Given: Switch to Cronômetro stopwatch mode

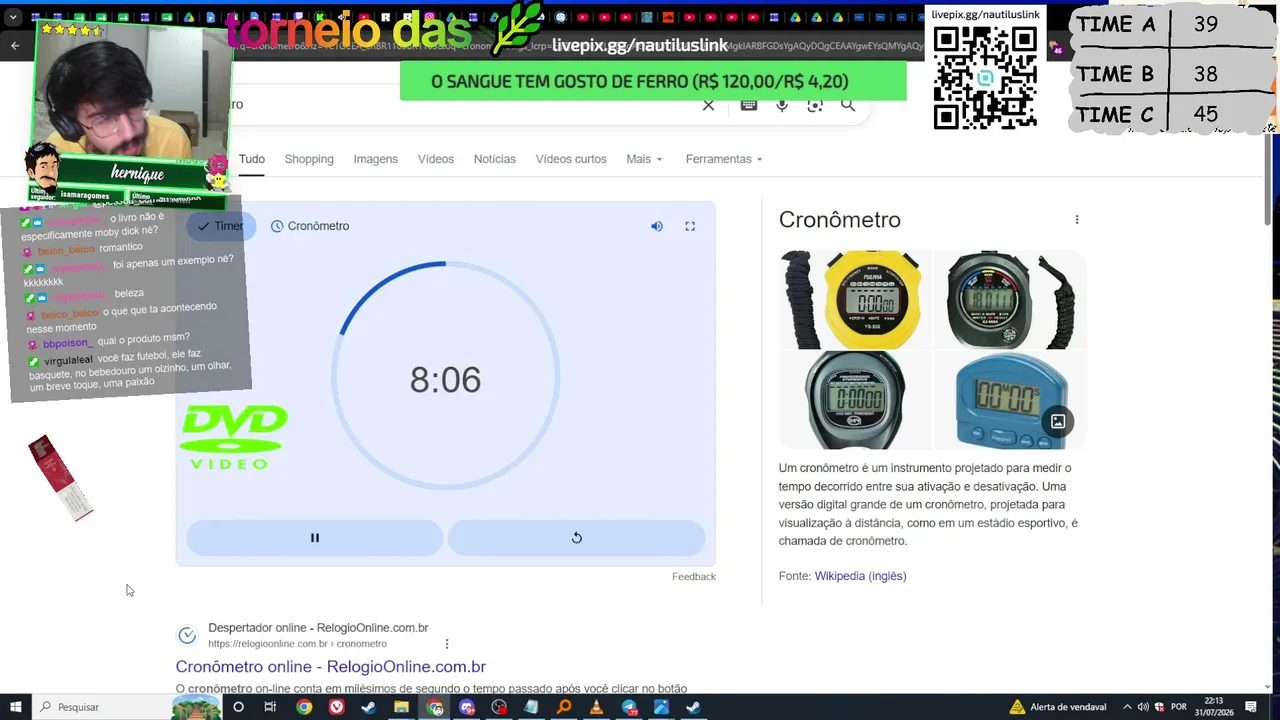Looking at the screenshot, I should point(310,226).
